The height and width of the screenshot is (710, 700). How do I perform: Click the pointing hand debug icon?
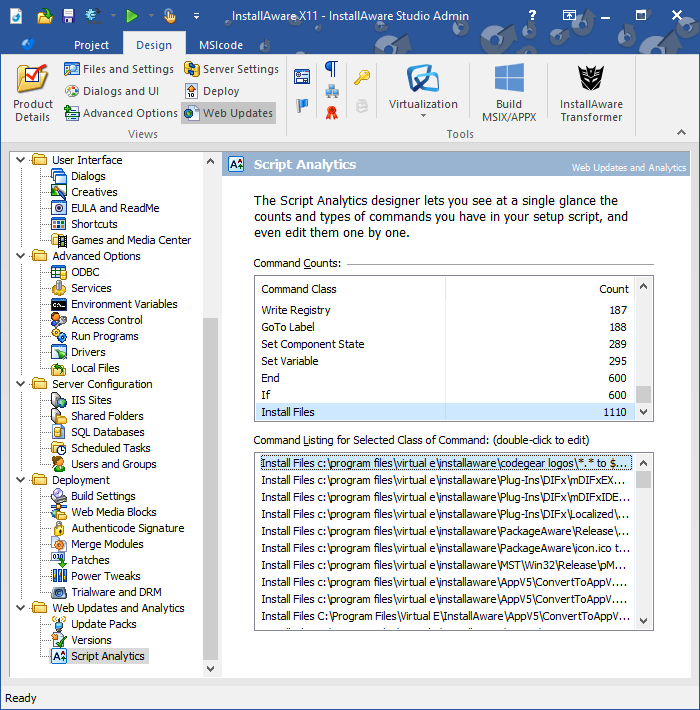coord(170,16)
